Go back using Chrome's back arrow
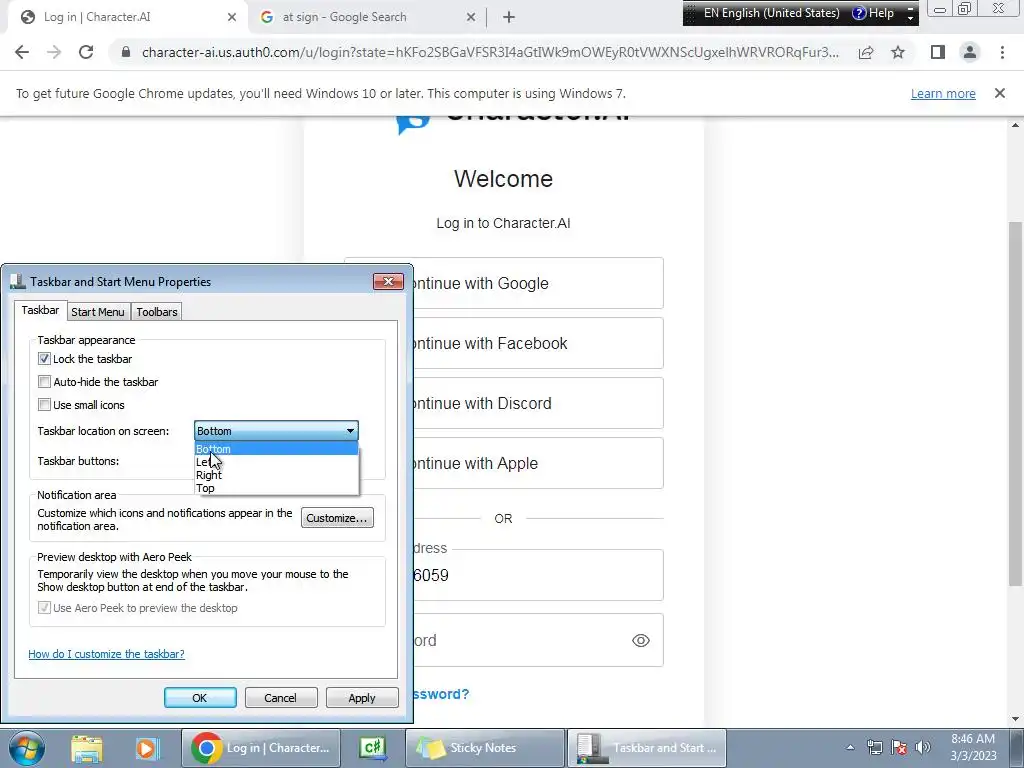Image resolution: width=1024 pixels, height=768 pixels. (x=22, y=52)
